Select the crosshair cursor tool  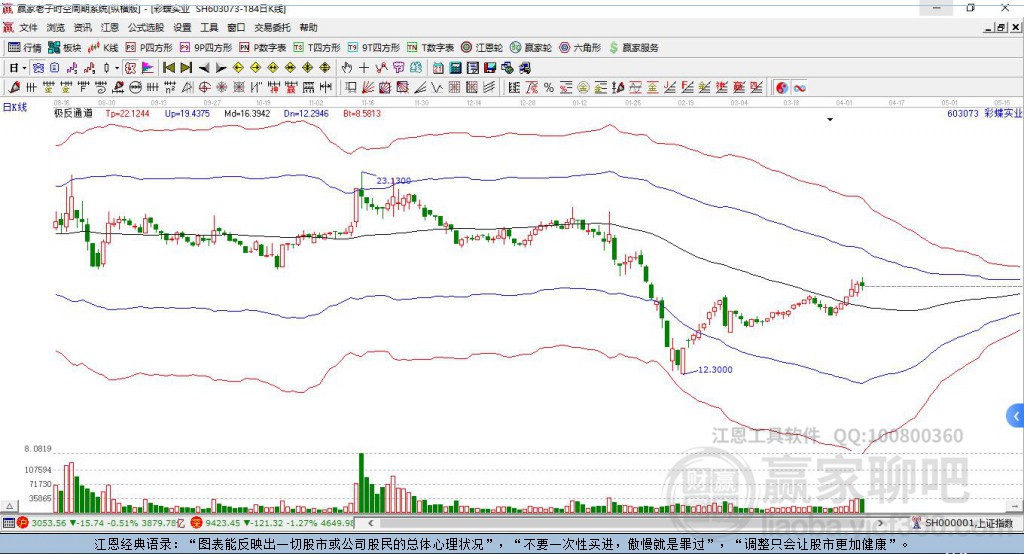[x=364, y=68]
